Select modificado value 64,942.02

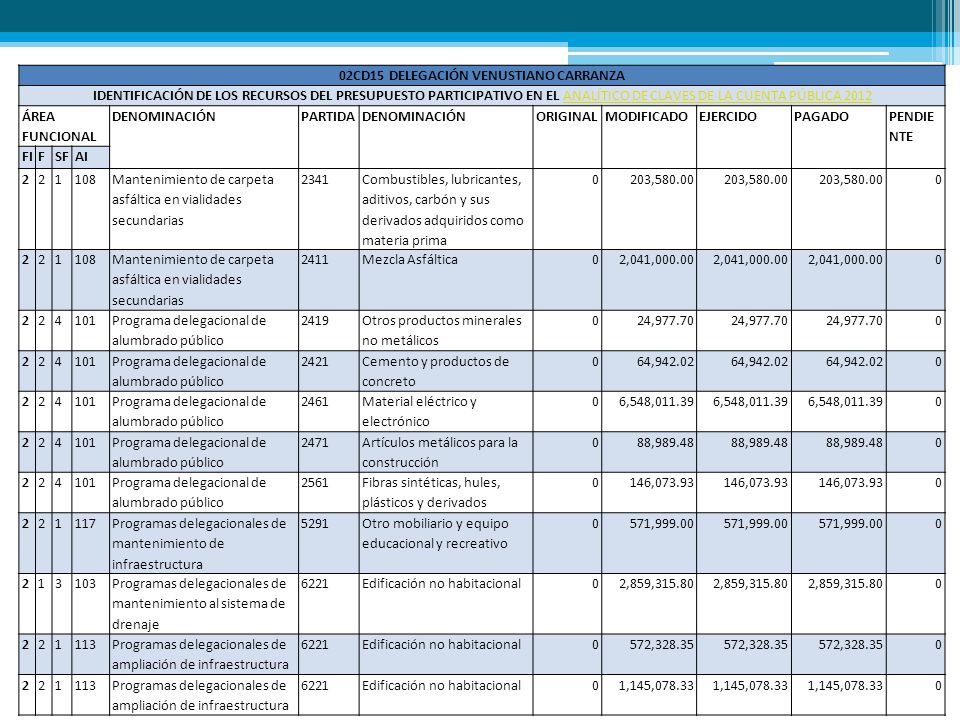coord(666,361)
